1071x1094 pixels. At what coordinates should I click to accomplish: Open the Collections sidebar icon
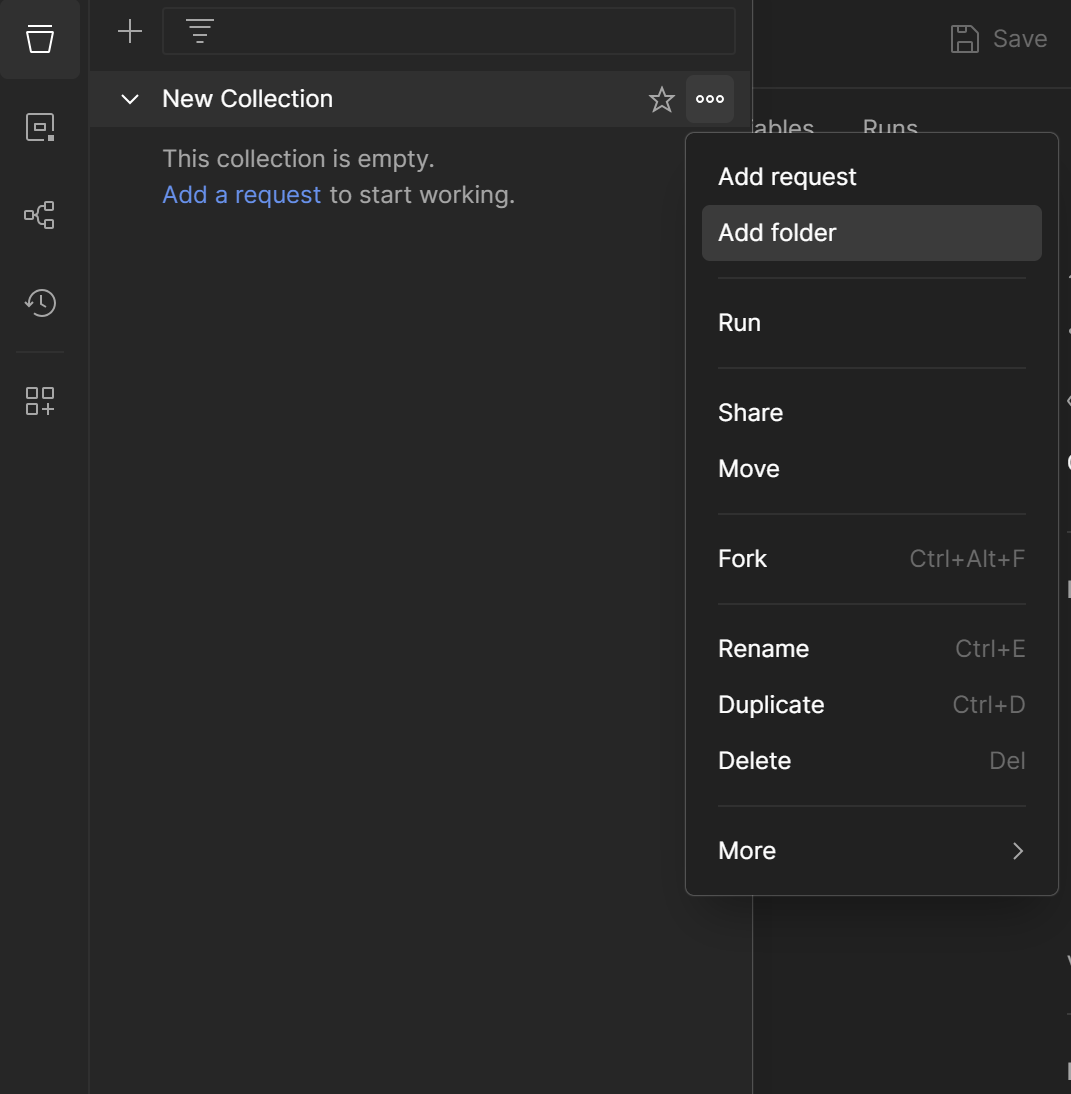coord(40,40)
